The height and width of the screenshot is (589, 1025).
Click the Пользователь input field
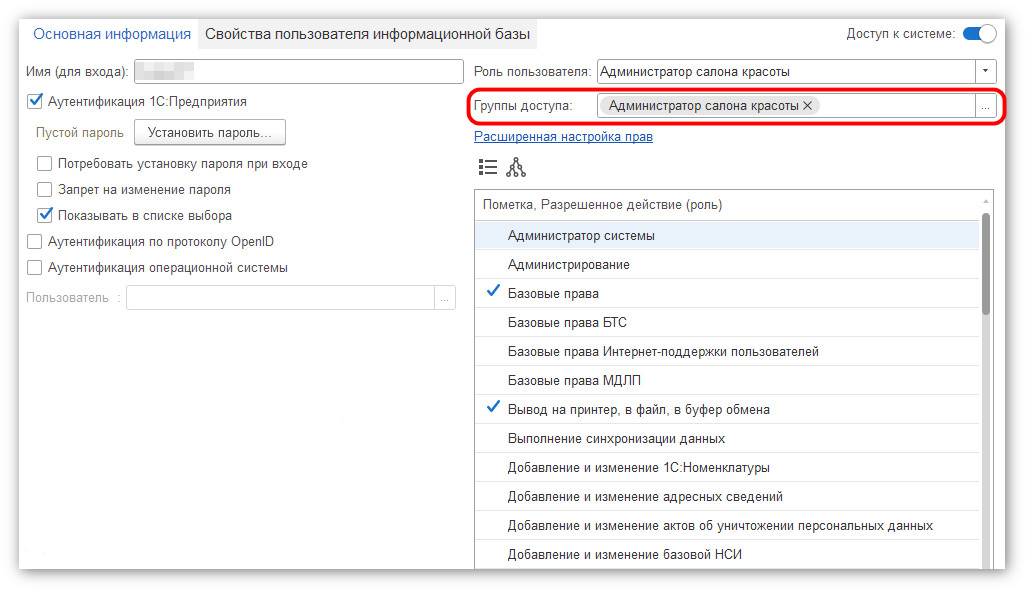[280, 298]
